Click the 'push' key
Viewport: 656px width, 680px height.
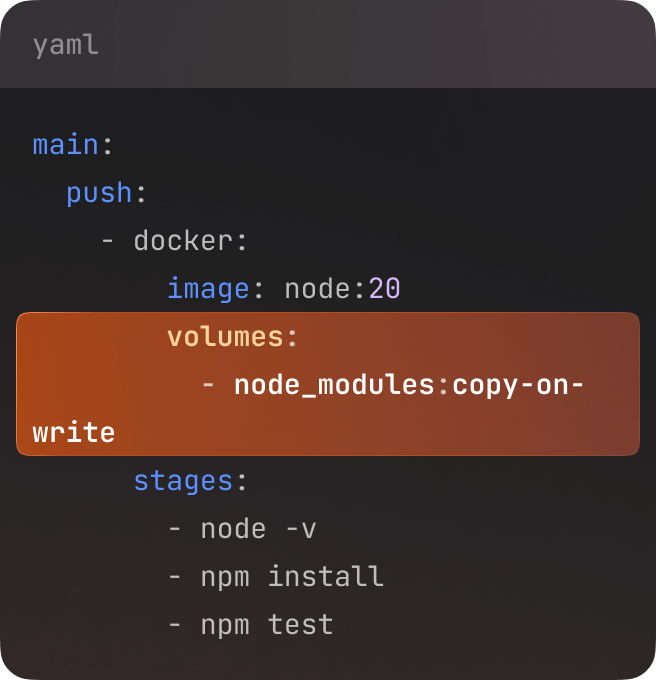(99, 193)
